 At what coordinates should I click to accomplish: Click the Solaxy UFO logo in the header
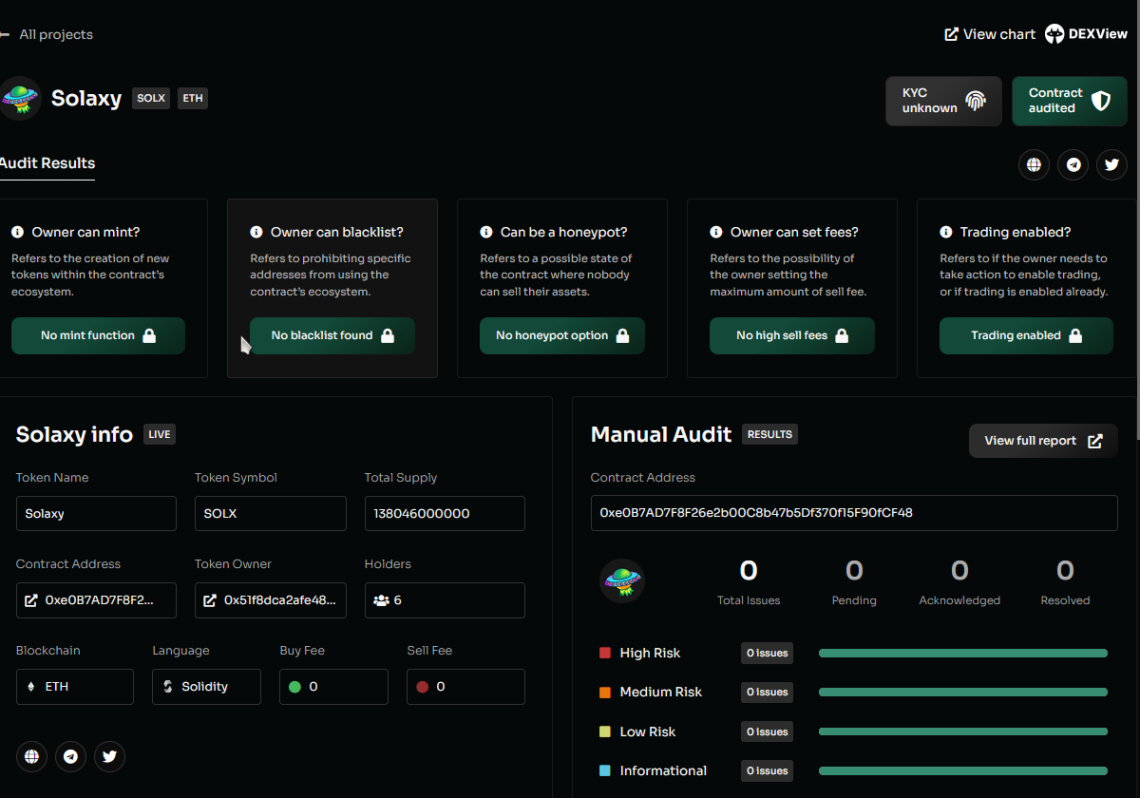[x=20, y=98]
